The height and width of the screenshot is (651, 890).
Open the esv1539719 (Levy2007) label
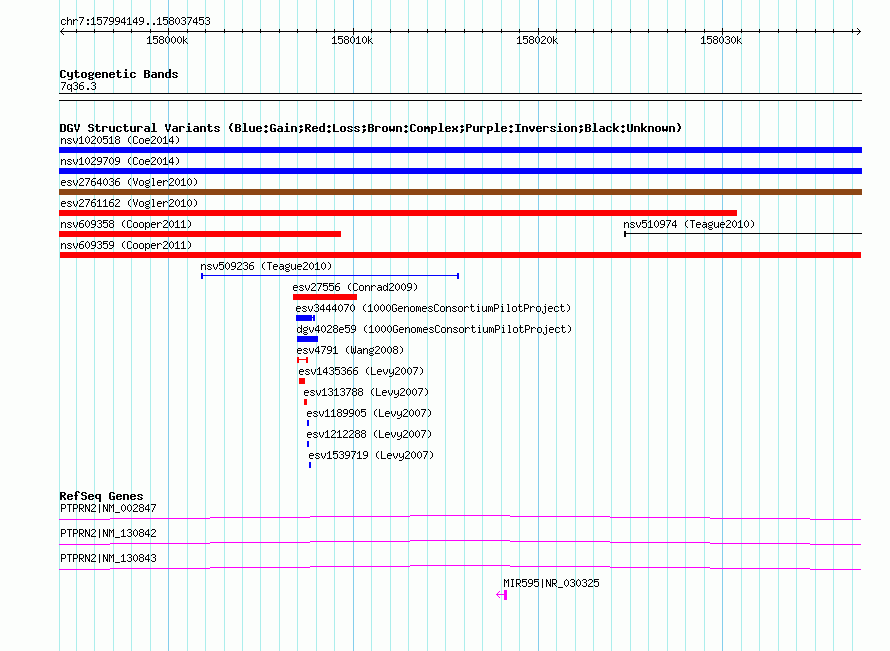371,455
